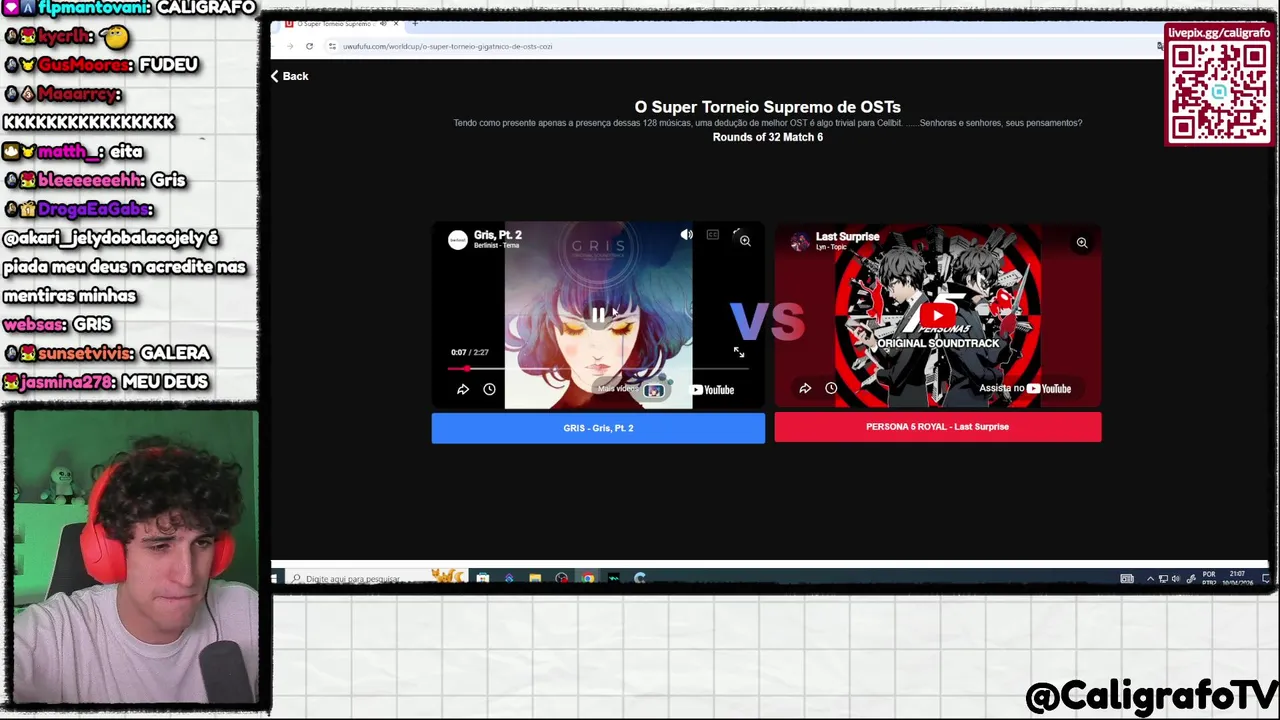Zoom the Last Surprise video with magnifier
1280x720 pixels.
coord(1081,243)
